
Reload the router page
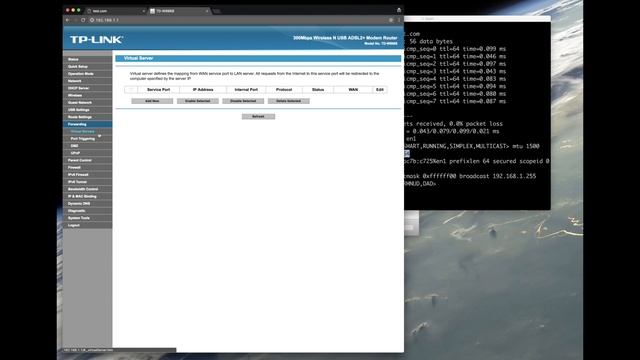point(83,20)
